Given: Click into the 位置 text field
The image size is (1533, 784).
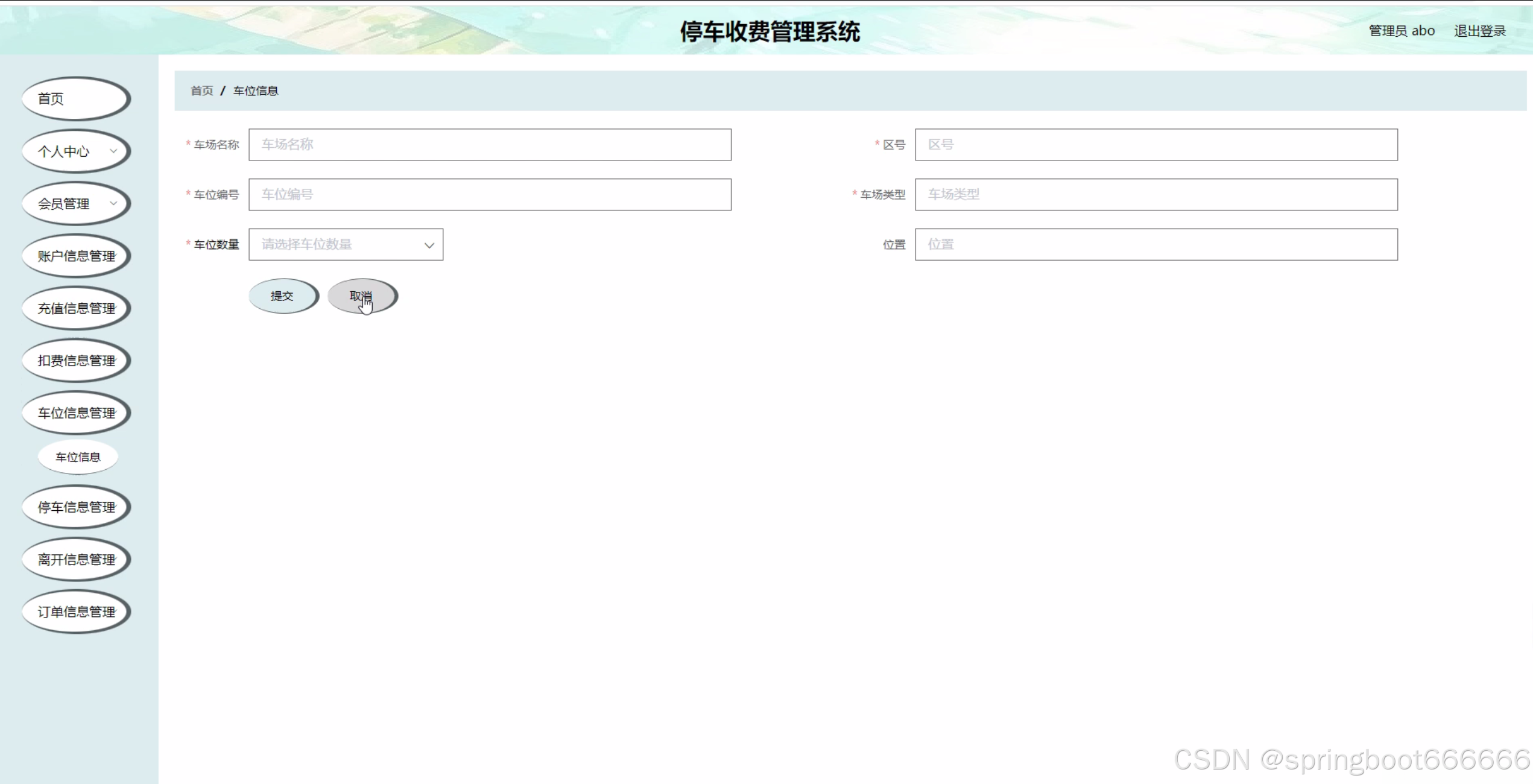Looking at the screenshot, I should (1155, 244).
